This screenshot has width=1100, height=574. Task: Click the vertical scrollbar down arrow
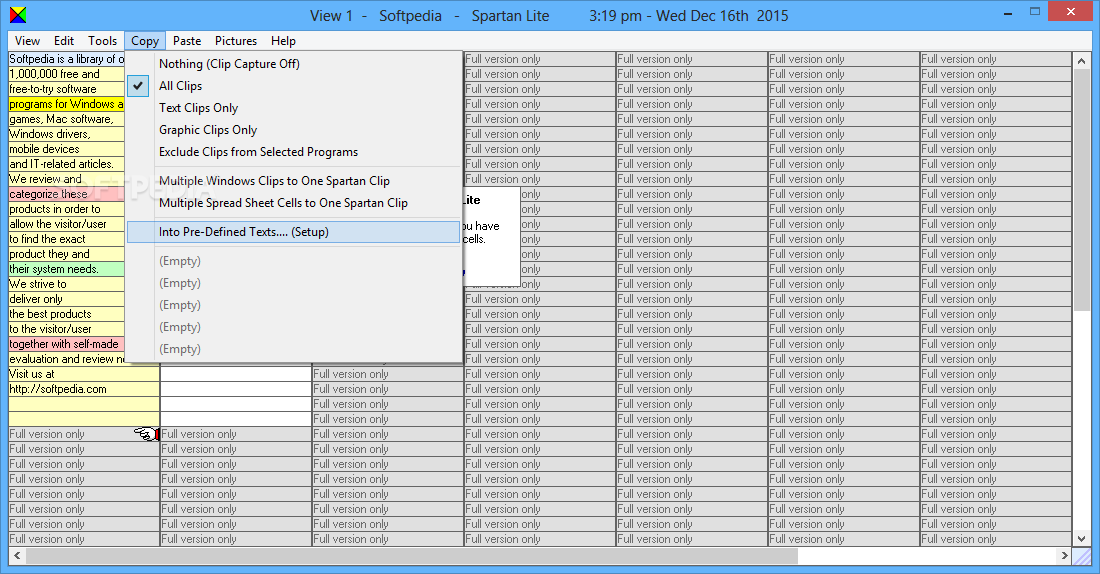tap(1082, 539)
